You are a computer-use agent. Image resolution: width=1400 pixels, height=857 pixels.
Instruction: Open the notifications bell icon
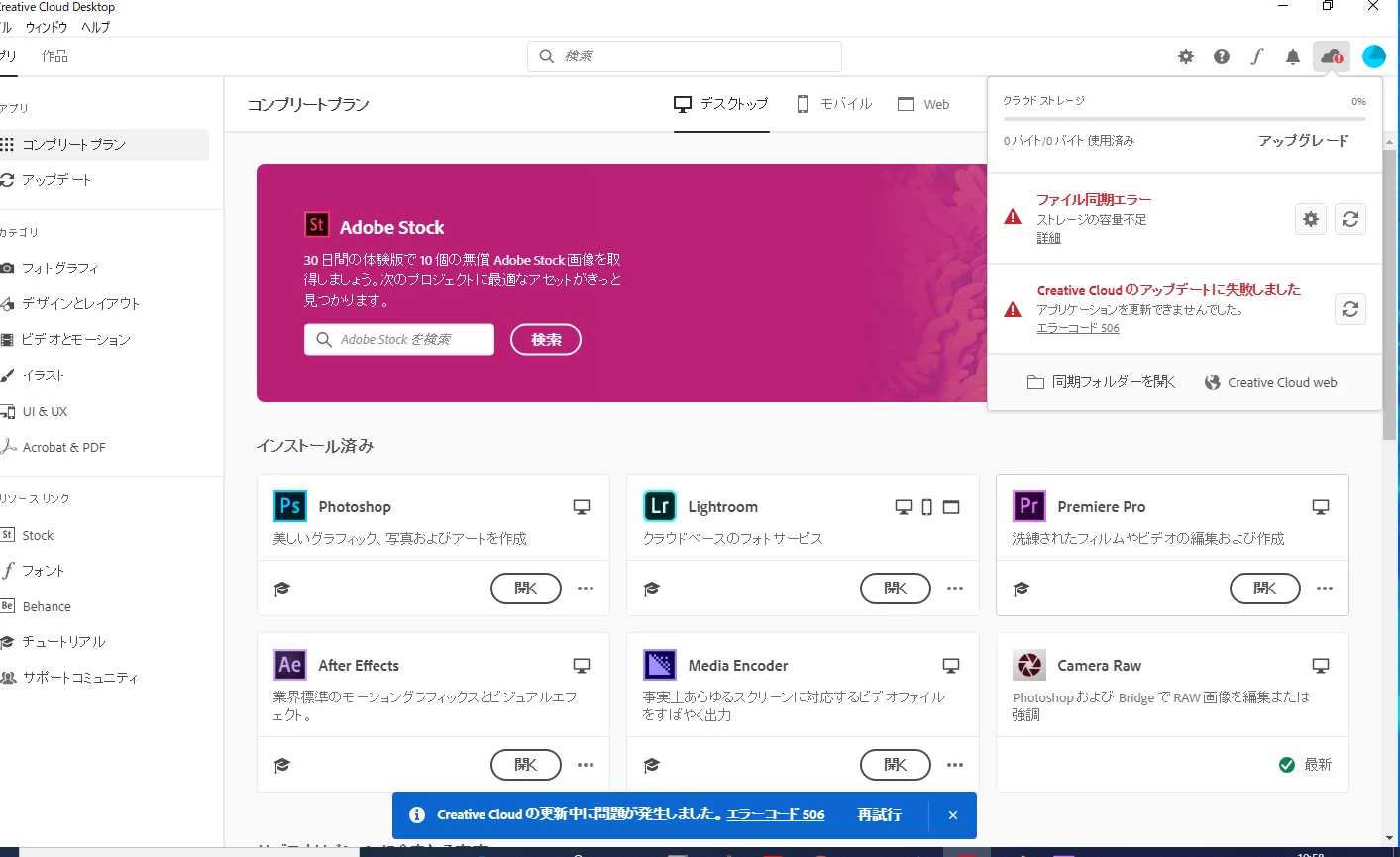pyautogui.click(x=1293, y=56)
